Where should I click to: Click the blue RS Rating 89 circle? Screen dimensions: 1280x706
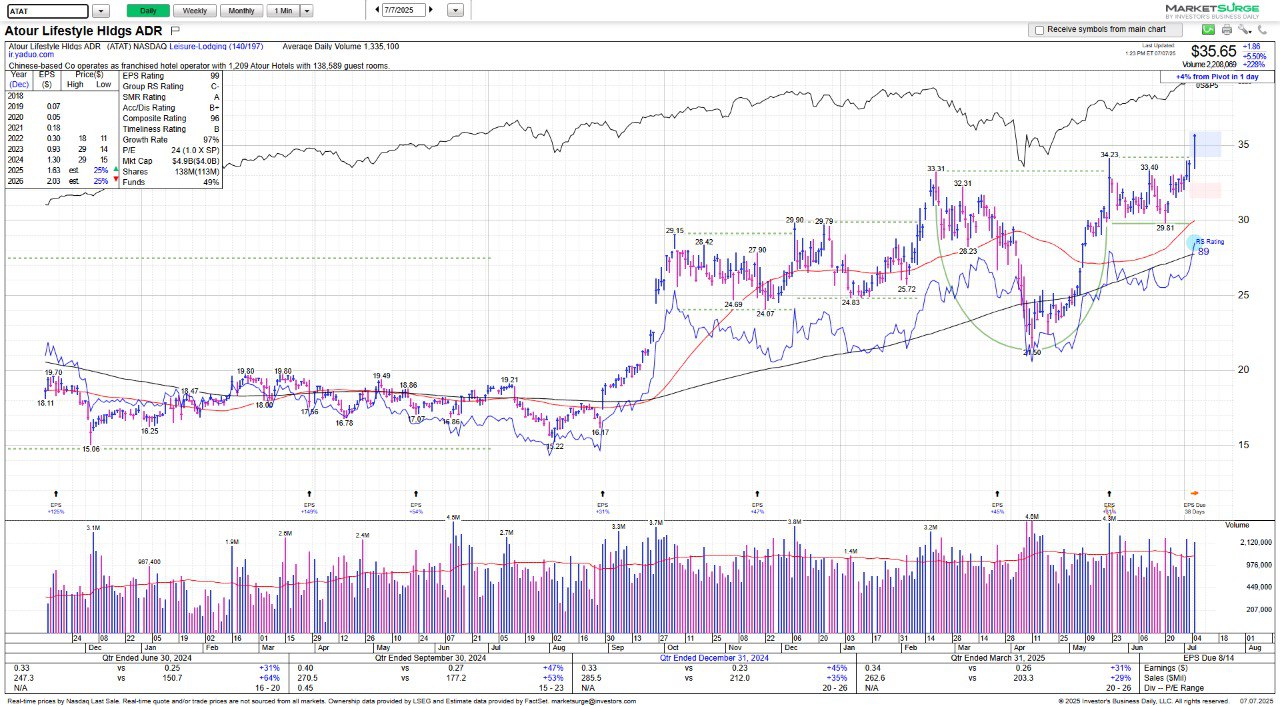[x=1196, y=243]
